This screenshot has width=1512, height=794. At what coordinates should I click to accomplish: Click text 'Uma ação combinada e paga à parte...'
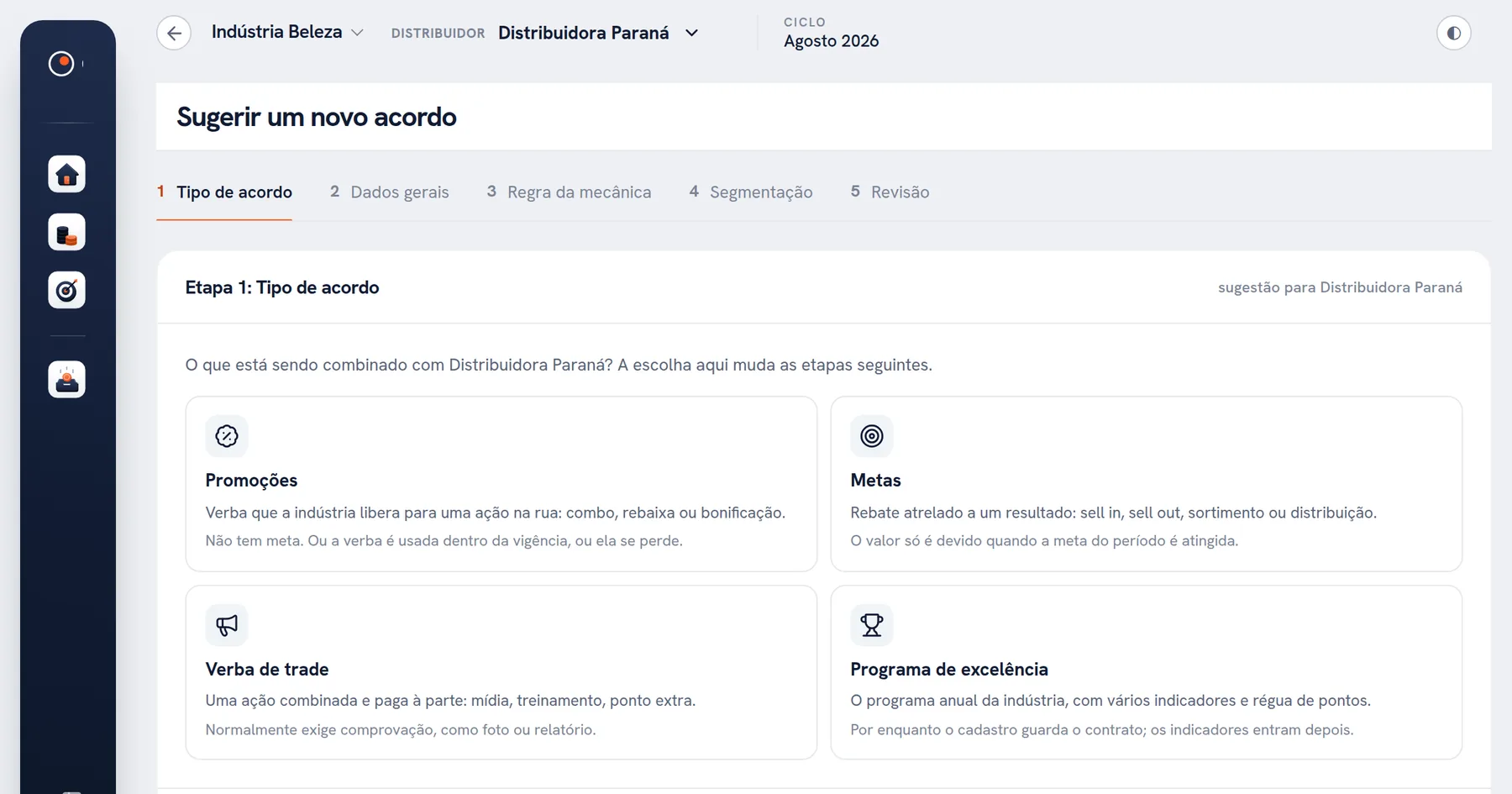point(450,701)
